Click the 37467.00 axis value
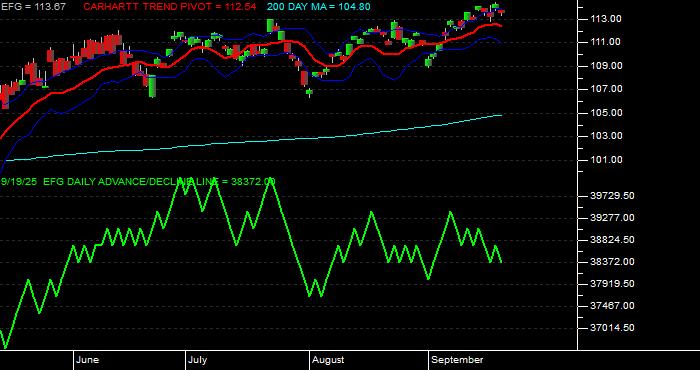 [x=612, y=306]
